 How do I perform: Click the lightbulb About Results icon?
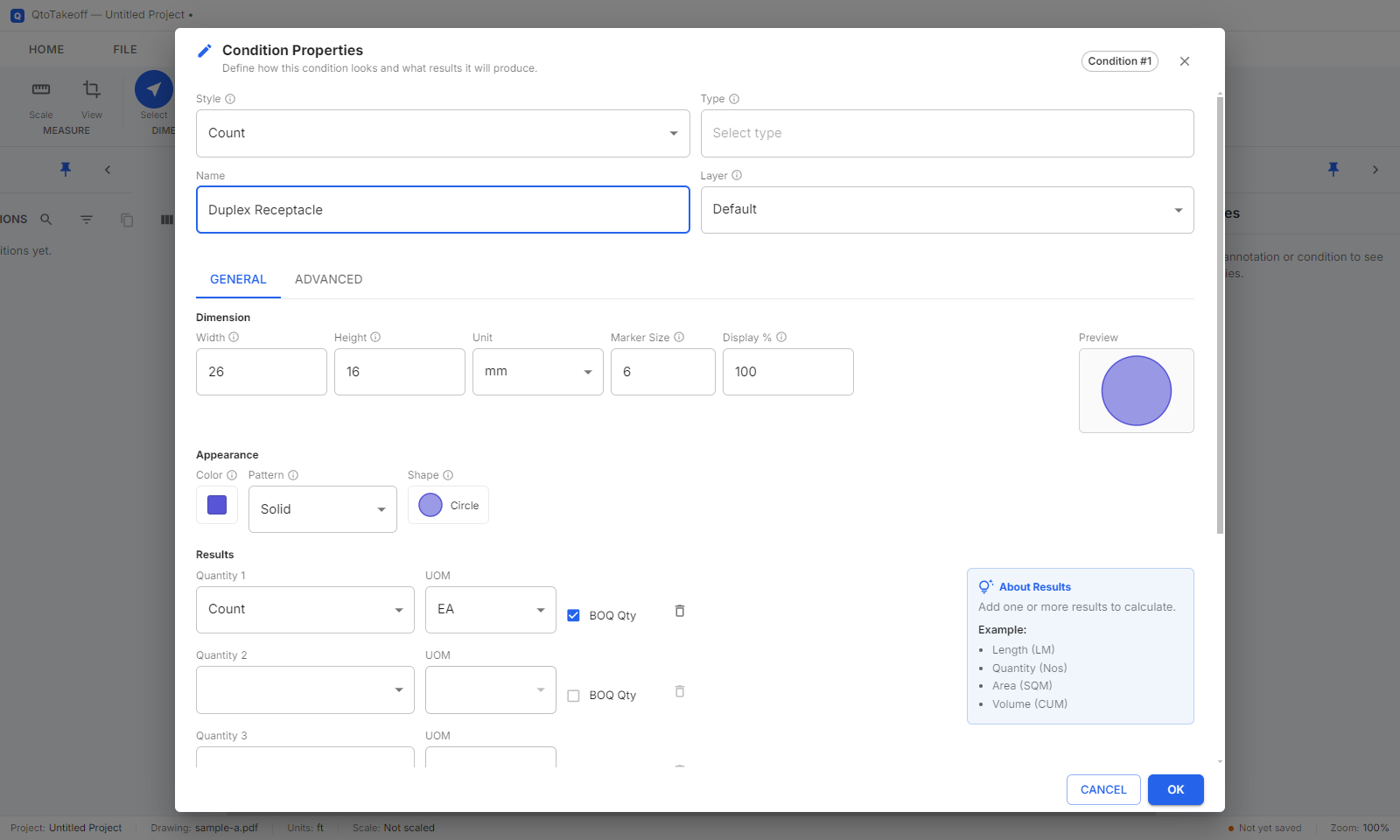pyautogui.click(x=986, y=586)
